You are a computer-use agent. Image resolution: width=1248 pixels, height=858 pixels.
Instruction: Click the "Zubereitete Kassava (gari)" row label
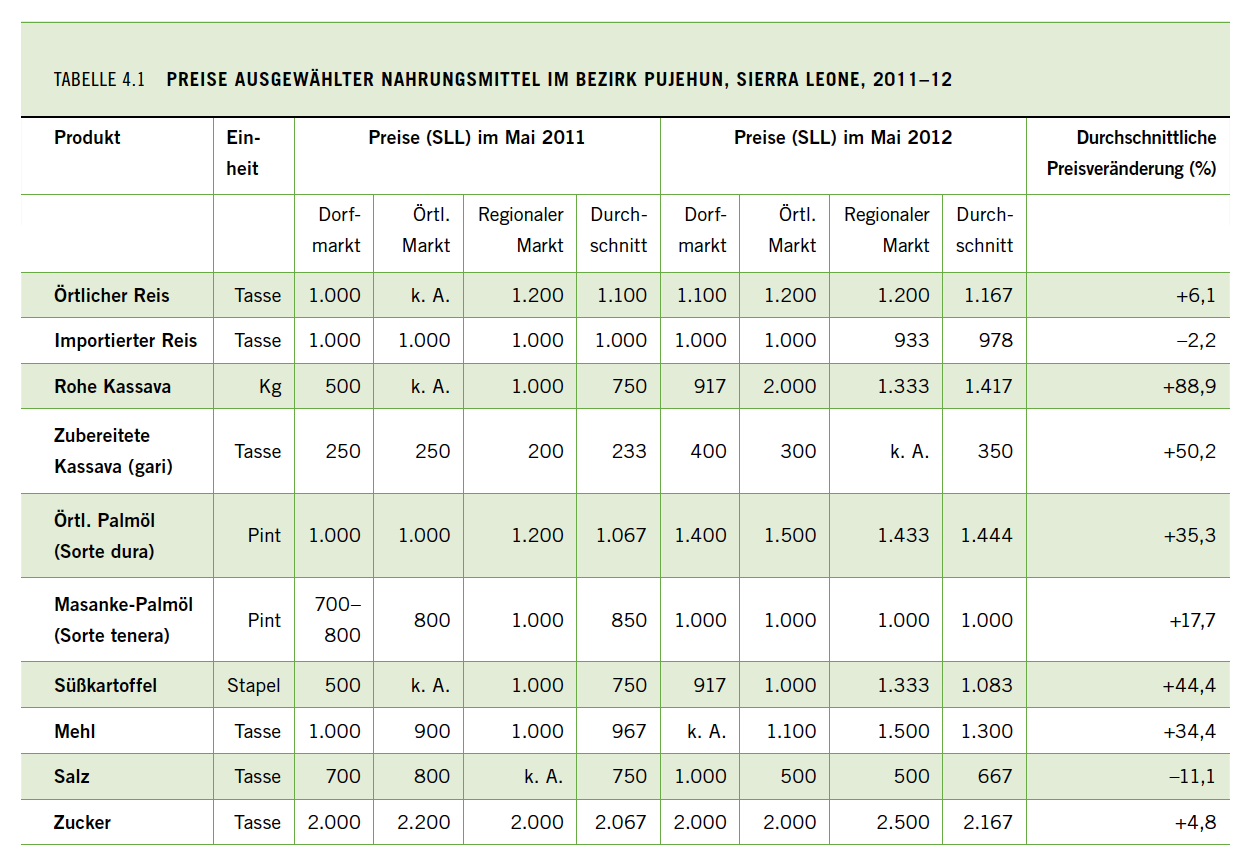click(x=113, y=451)
